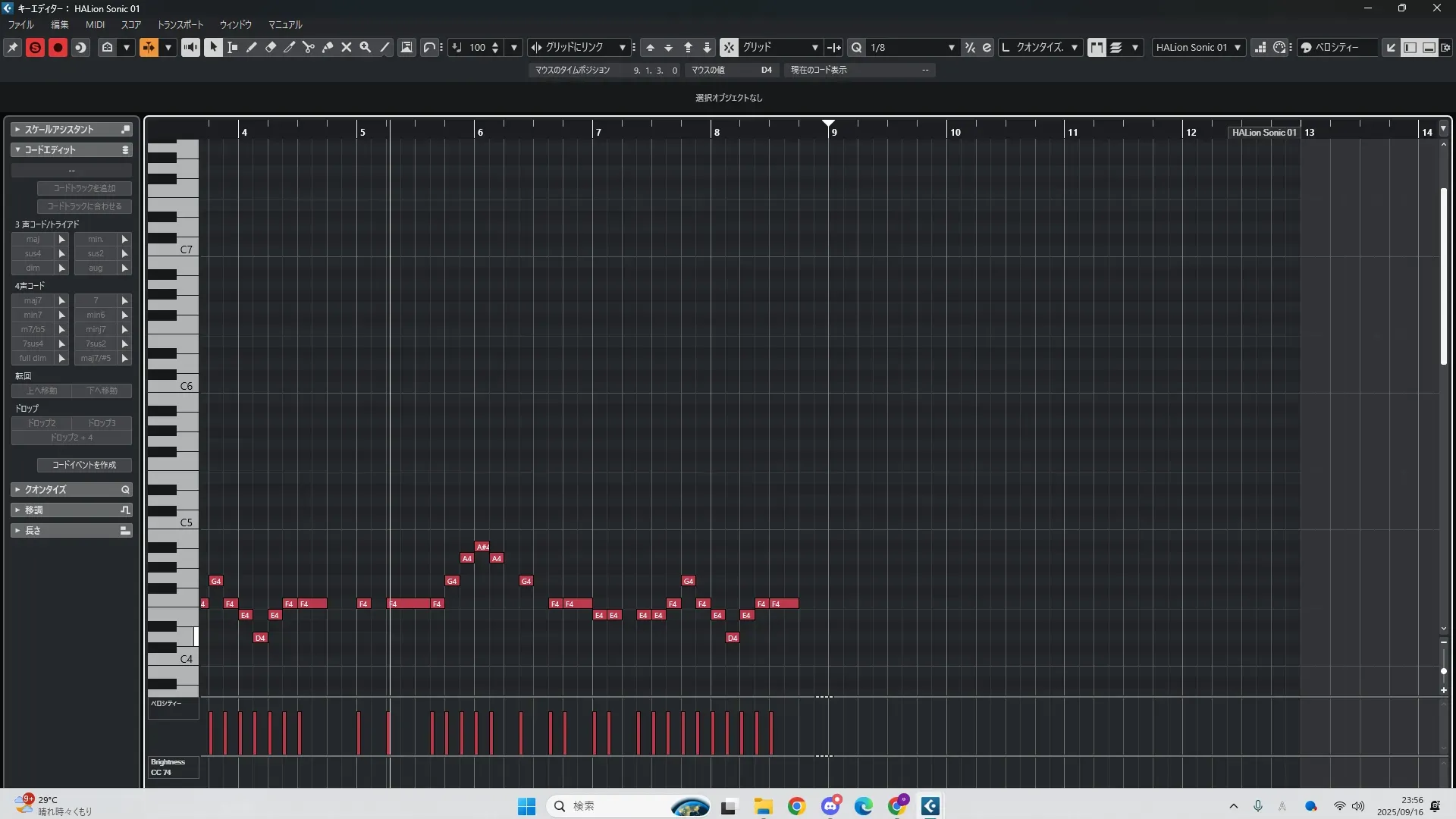The image size is (1456, 819).
Task: Click the vertical zoom slider handle
Action: pos(1443,671)
